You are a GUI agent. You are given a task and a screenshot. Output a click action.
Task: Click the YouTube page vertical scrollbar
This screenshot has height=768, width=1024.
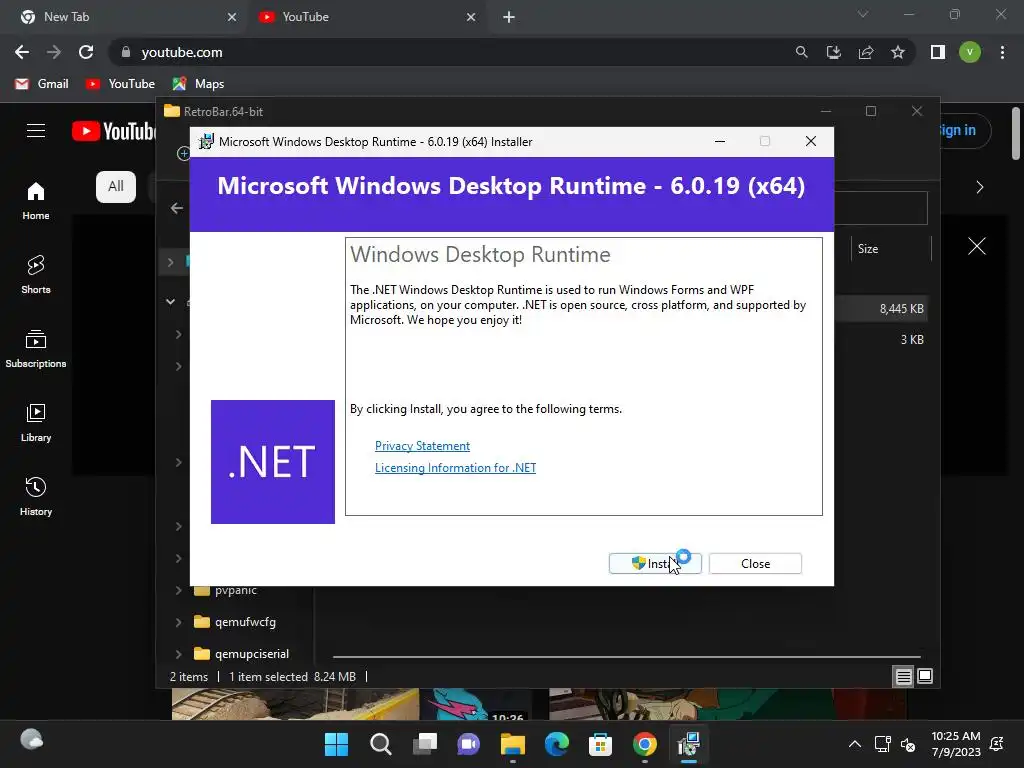[1016, 134]
